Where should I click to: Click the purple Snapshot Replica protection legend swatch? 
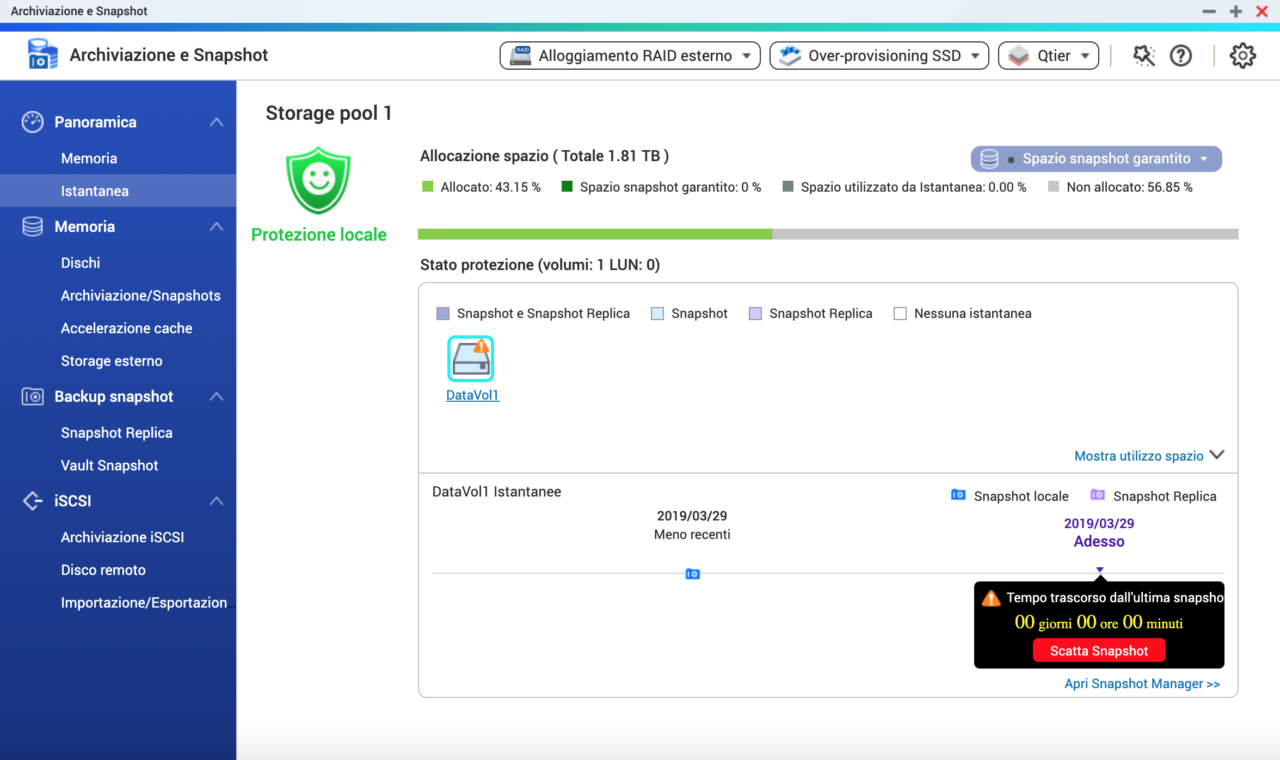coord(755,314)
